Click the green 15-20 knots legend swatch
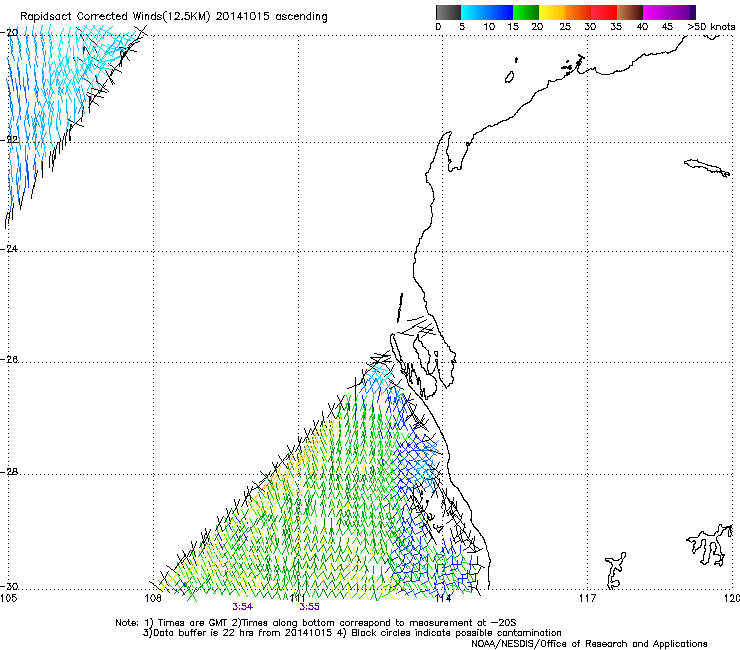This screenshot has height=650, width=740. 526,12
